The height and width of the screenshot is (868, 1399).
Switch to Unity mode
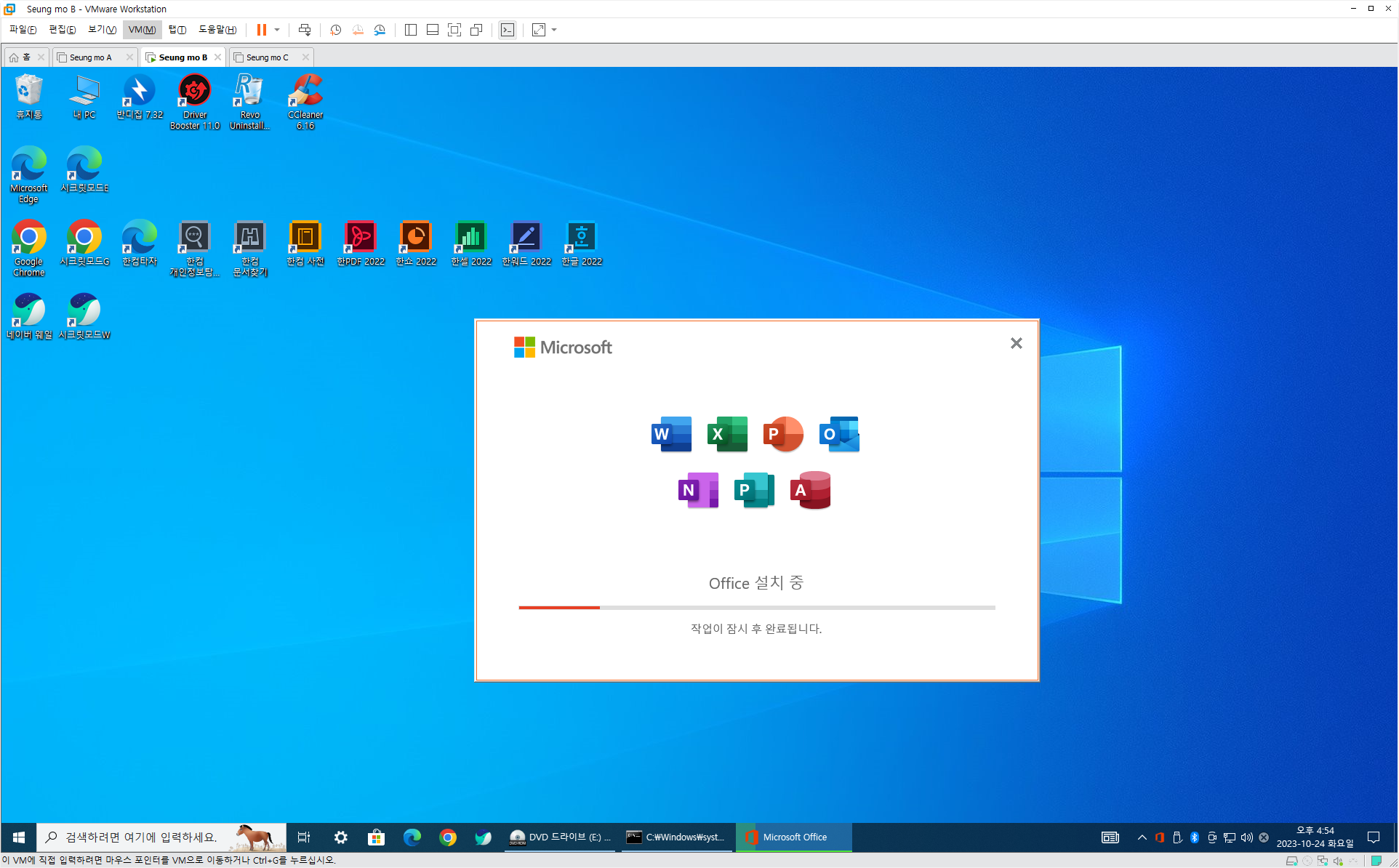[x=476, y=30]
